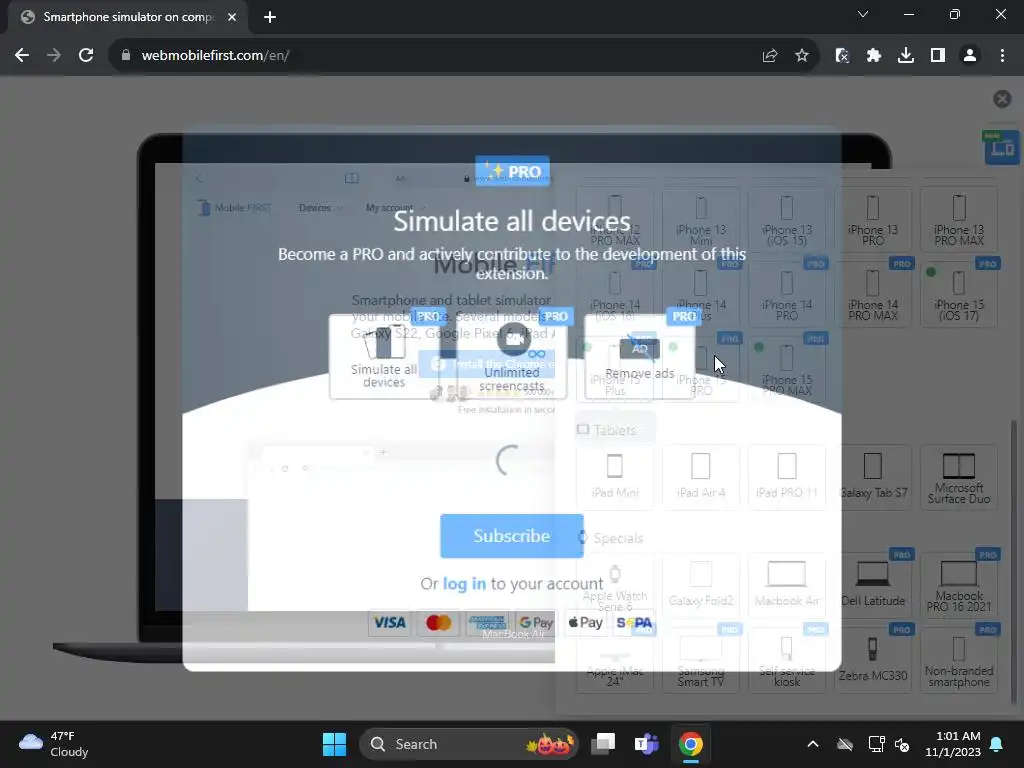Open the log in link
Viewport: 1024px width, 768px height.
click(x=464, y=583)
